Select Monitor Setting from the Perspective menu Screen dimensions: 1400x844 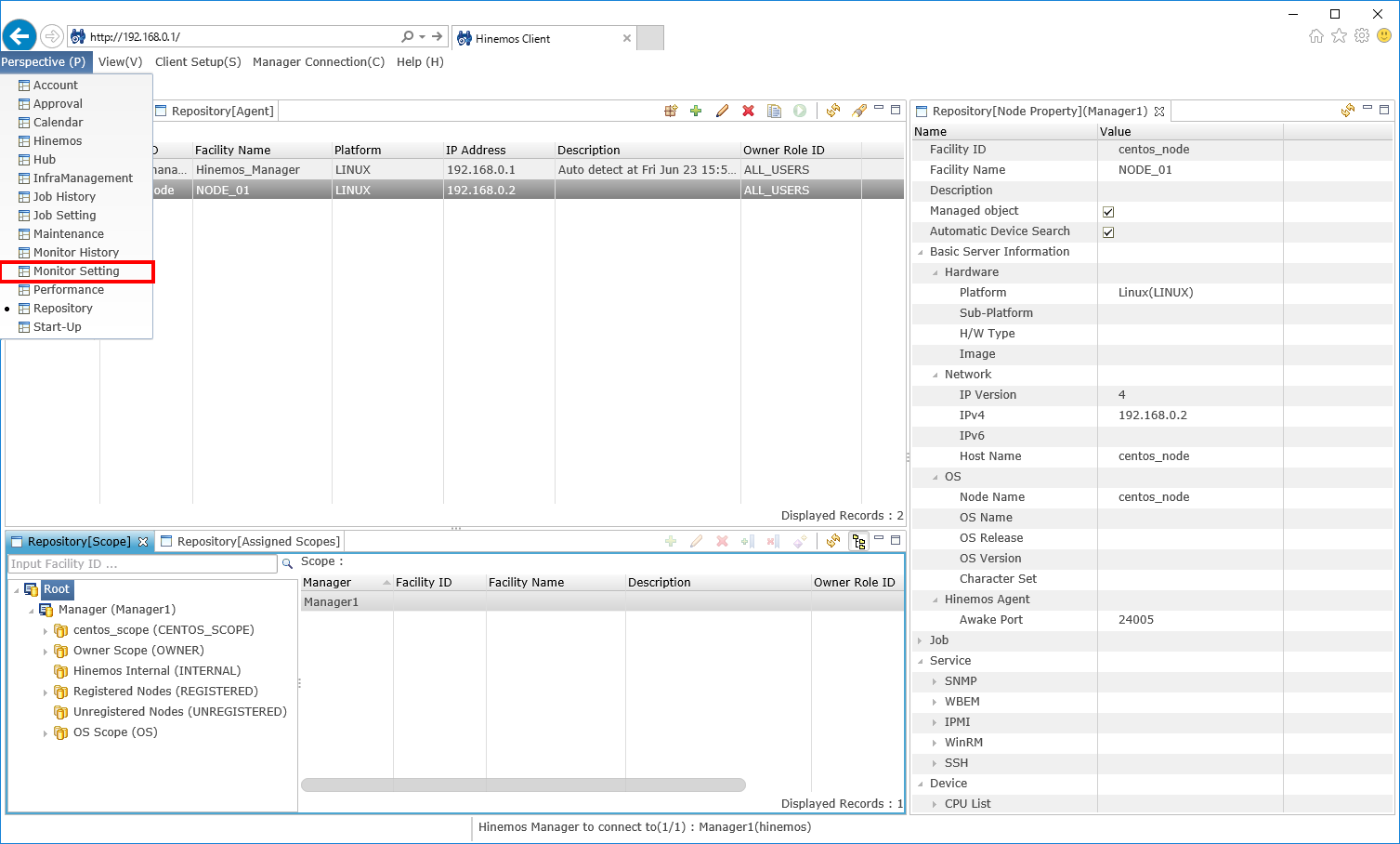tap(76, 271)
